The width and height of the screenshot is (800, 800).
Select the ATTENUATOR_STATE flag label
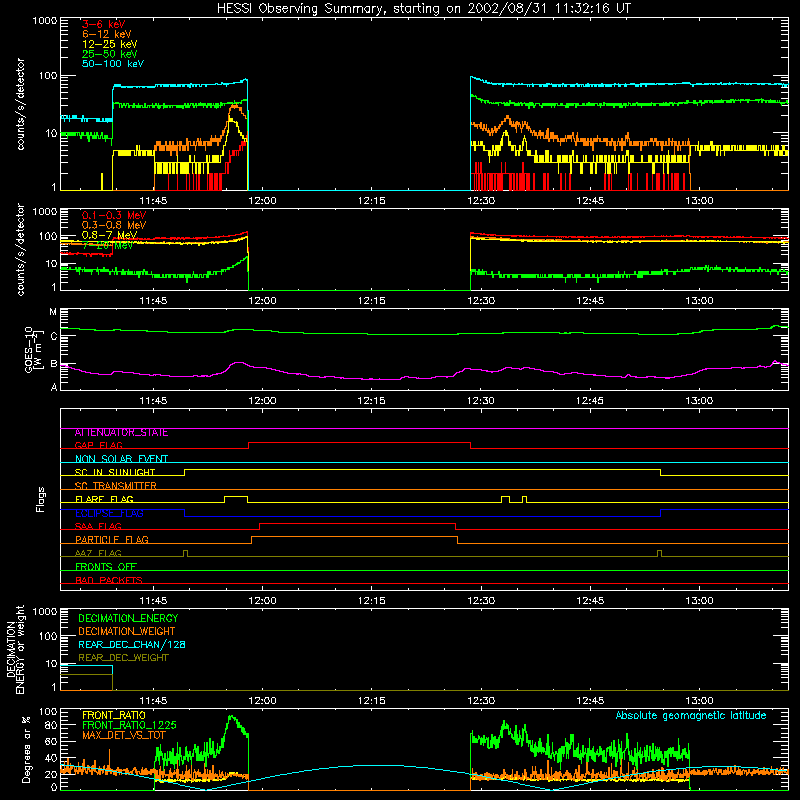pyautogui.click(x=121, y=432)
